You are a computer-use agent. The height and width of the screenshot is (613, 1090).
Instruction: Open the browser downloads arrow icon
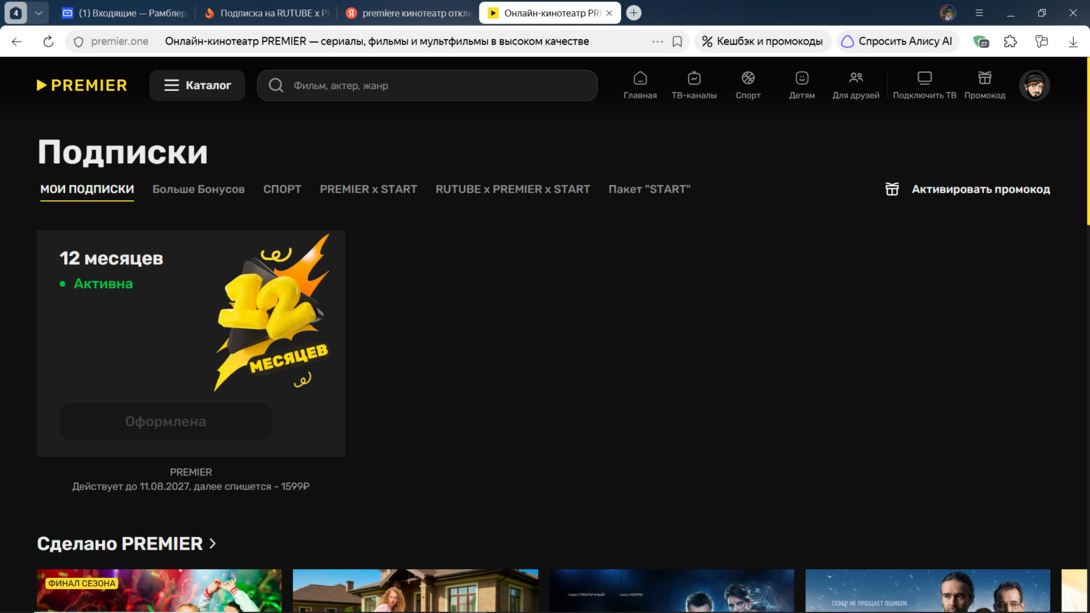(x=1073, y=42)
